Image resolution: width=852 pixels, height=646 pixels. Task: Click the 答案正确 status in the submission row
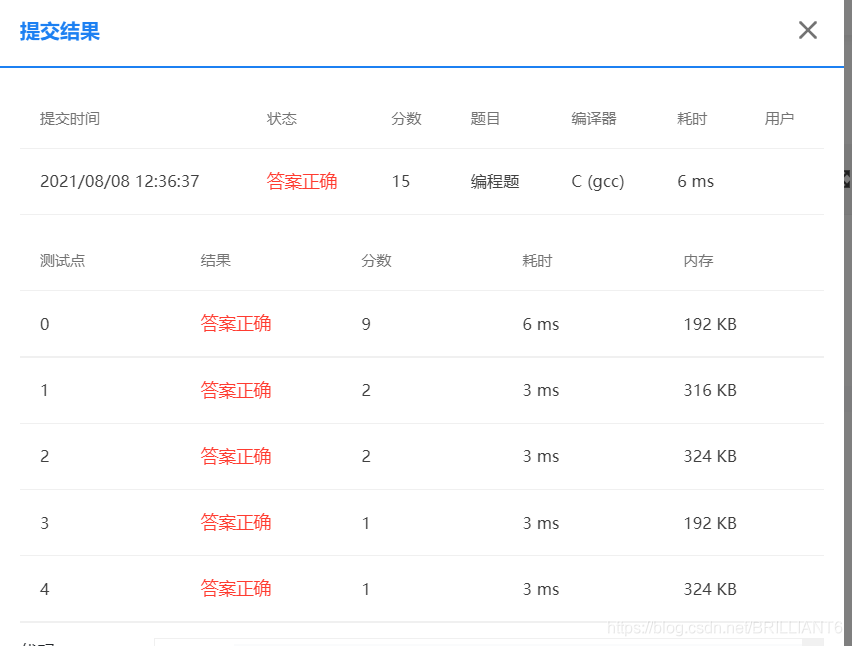pyautogui.click(x=301, y=181)
